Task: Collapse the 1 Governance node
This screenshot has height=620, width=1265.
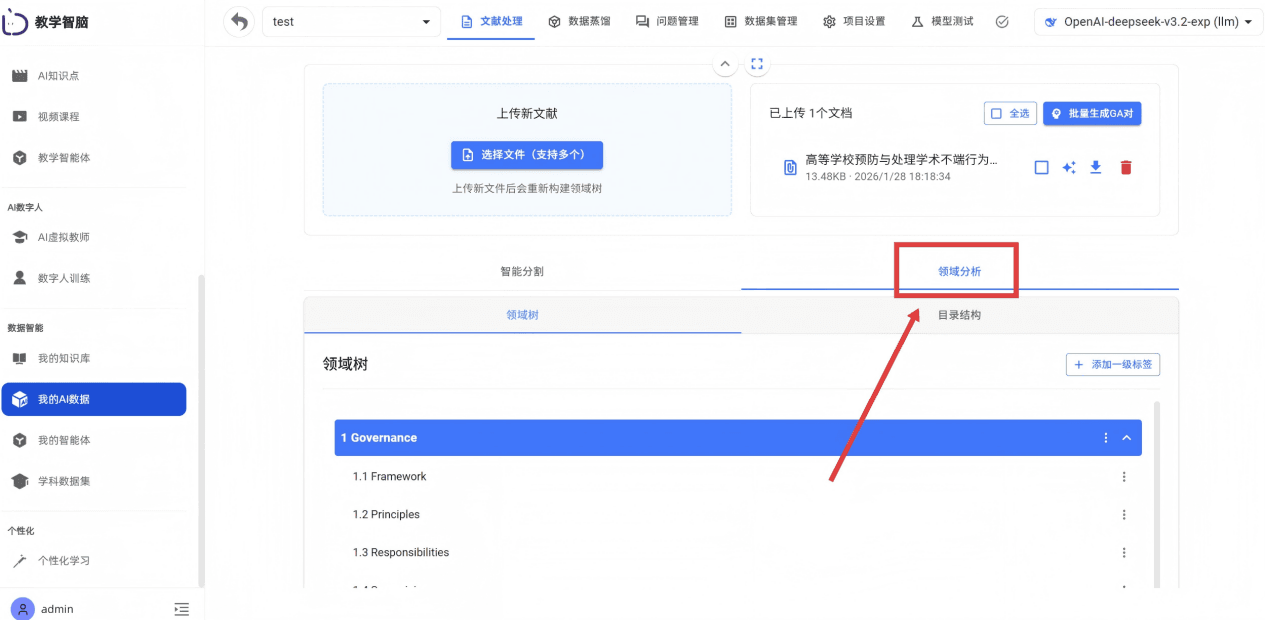Action: tap(1127, 438)
